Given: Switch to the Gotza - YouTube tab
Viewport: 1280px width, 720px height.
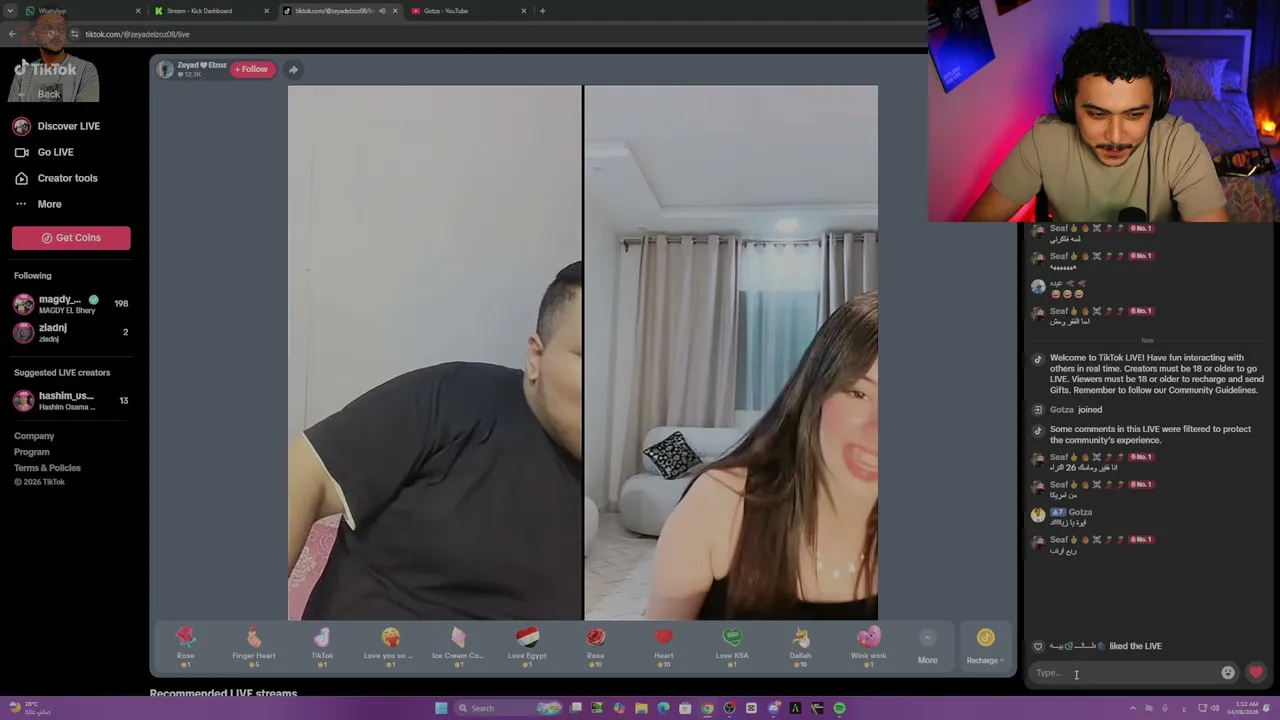Looking at the screenshot, I should point(468,11).
